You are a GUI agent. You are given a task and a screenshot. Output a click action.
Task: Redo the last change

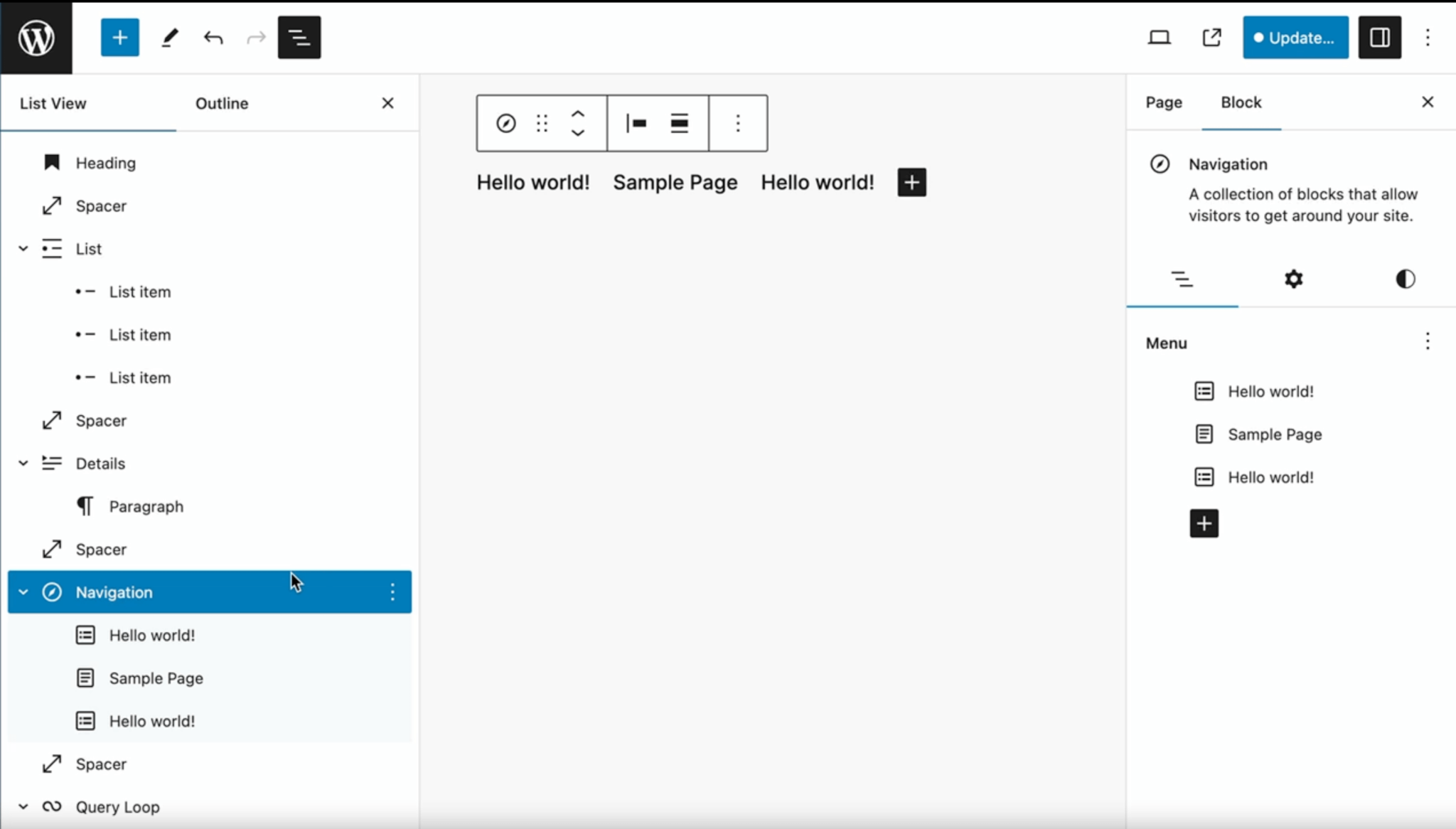pos(255,37)
